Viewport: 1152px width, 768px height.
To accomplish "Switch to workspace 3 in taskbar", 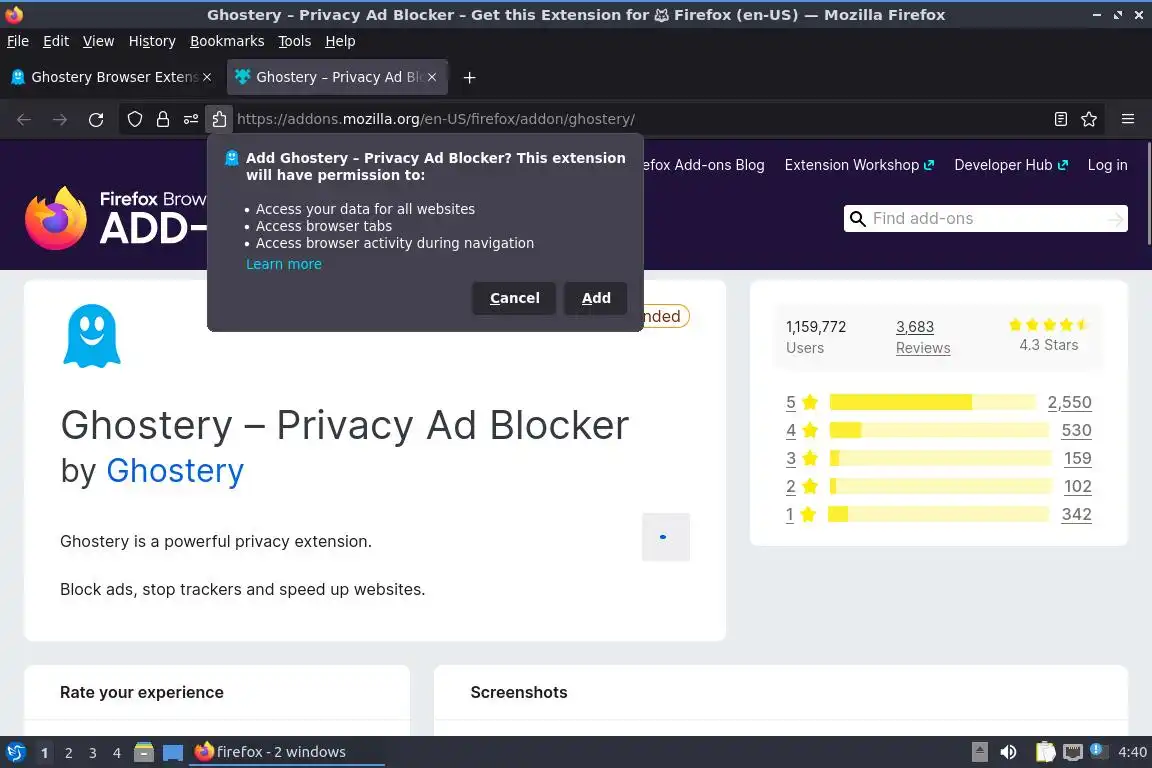I will pyautogui.click(x=93, y=753).
